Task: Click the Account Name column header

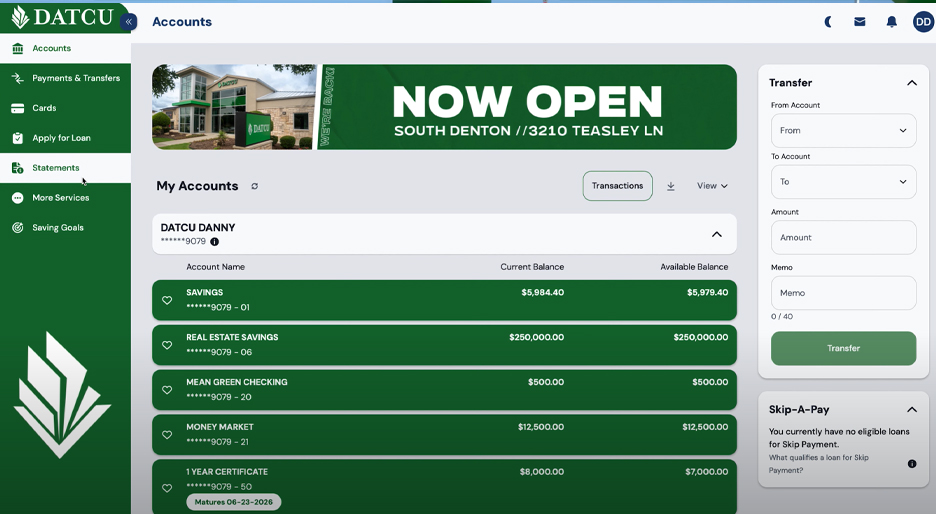Action: [x=215, y=267]
